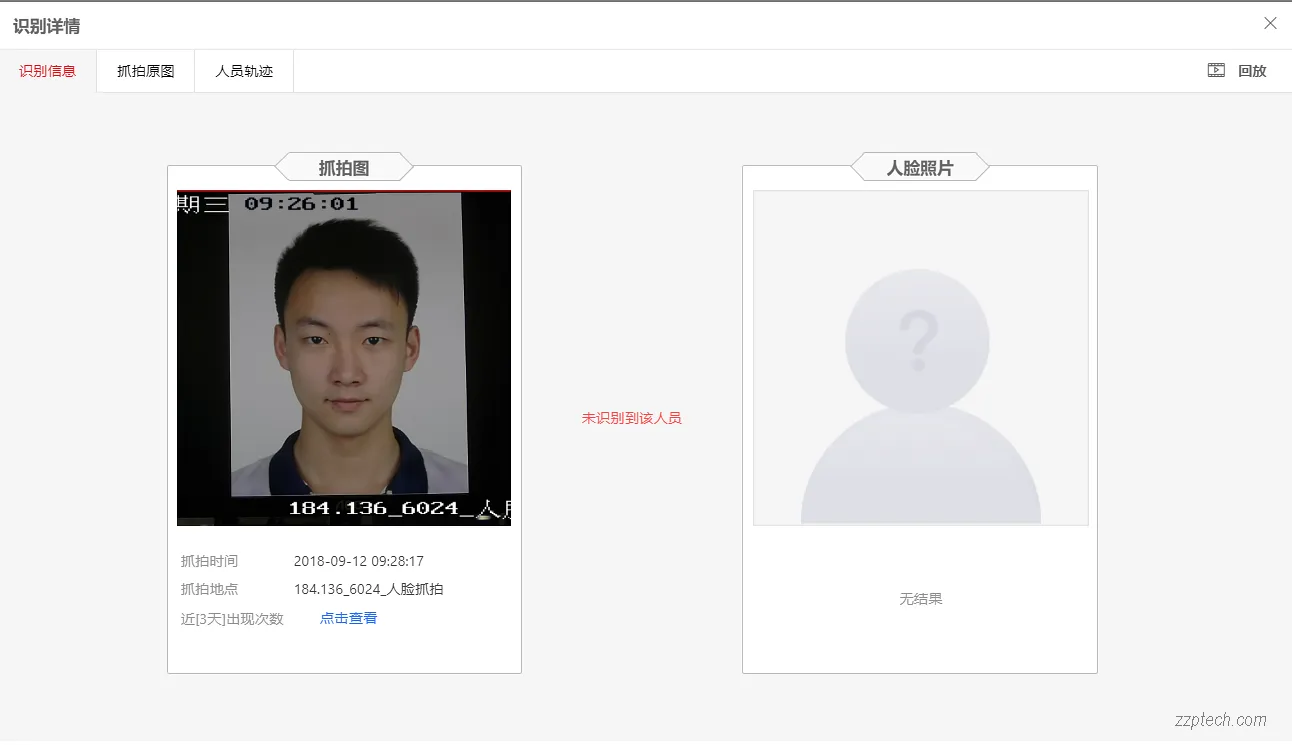The height and width of the screenshot is (746, 1292).
Task: Click the 无结果 empty-result message
Action: 919,598
